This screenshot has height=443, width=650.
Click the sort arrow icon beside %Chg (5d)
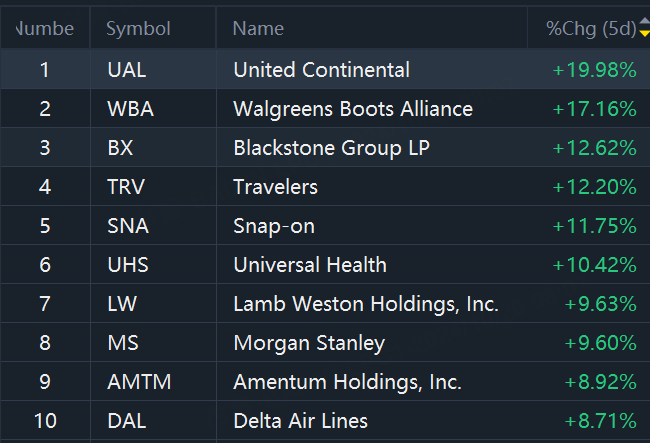pyautogui.click(x=644, y=29)
